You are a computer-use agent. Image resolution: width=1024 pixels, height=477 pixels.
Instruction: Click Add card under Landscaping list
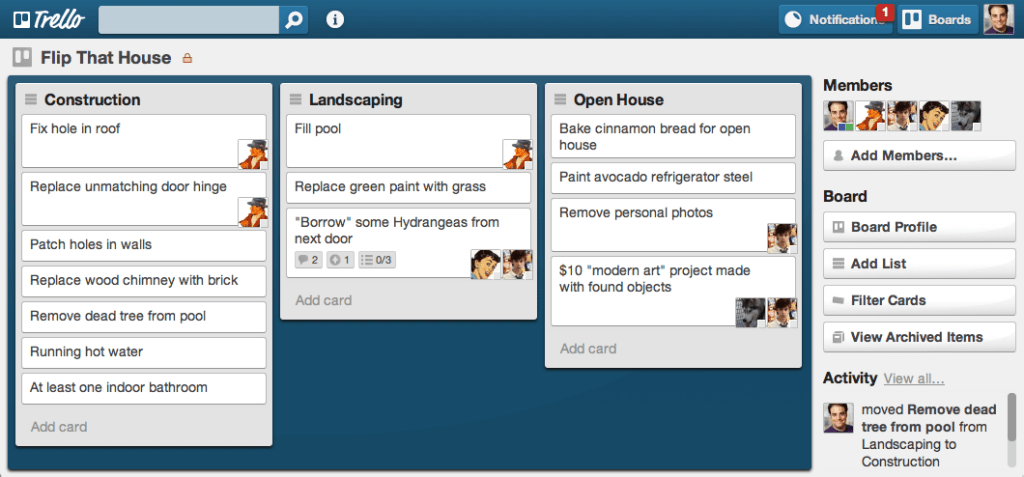pos(323,300)
